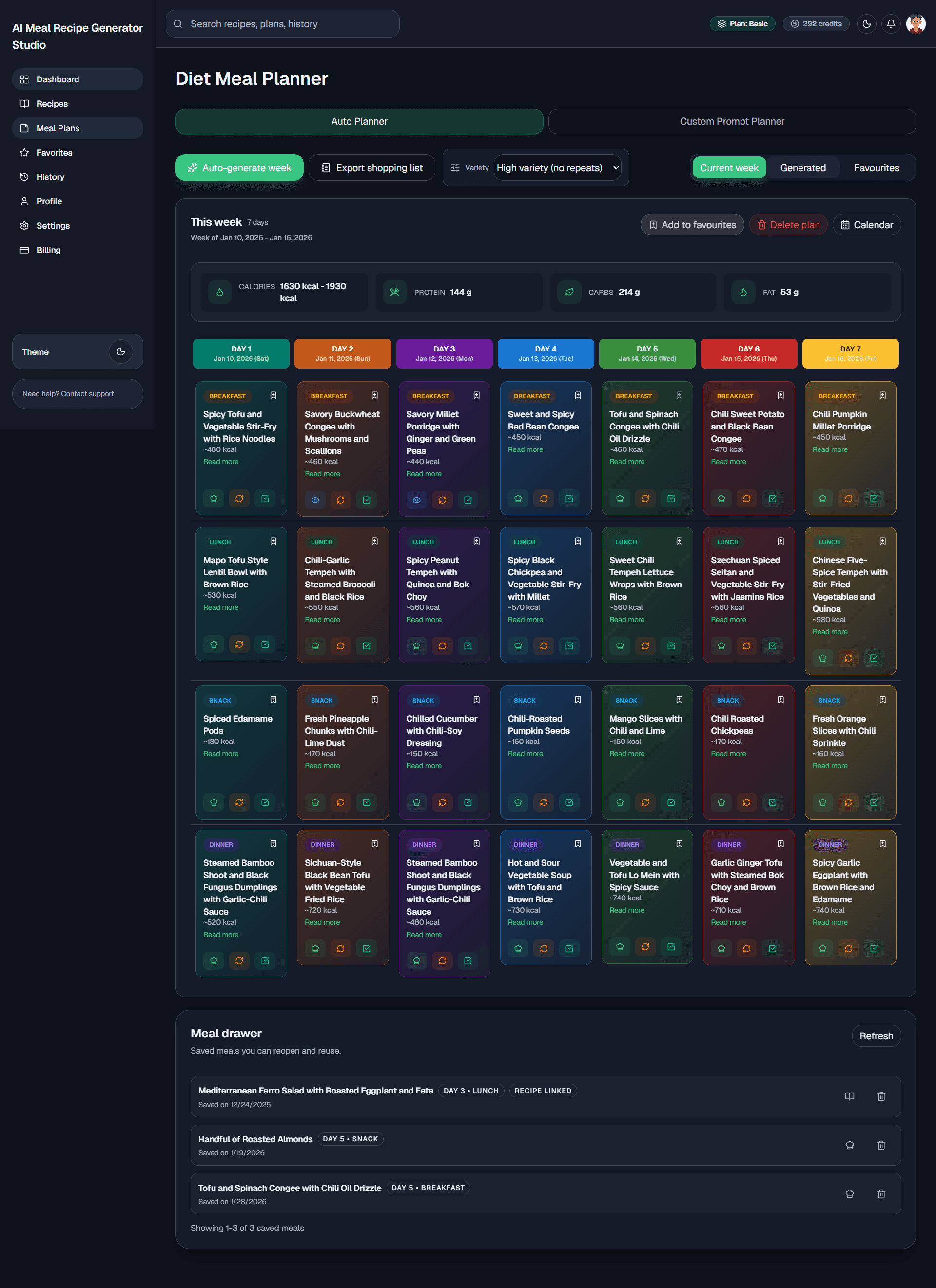View the Savory Millet Porridge with the eye icon
This screenshot has height=1288, width=936.
416,500
